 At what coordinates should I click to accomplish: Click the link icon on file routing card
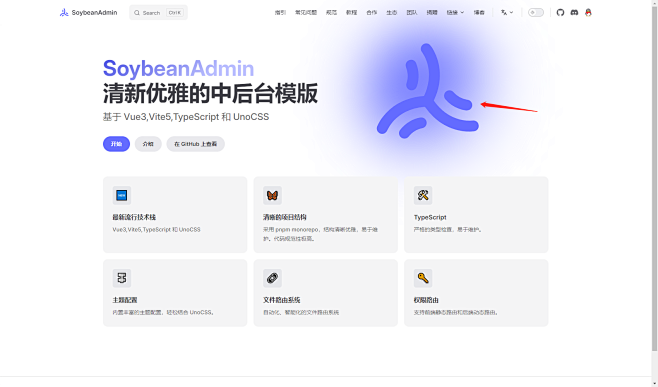[x=272, y=278]
